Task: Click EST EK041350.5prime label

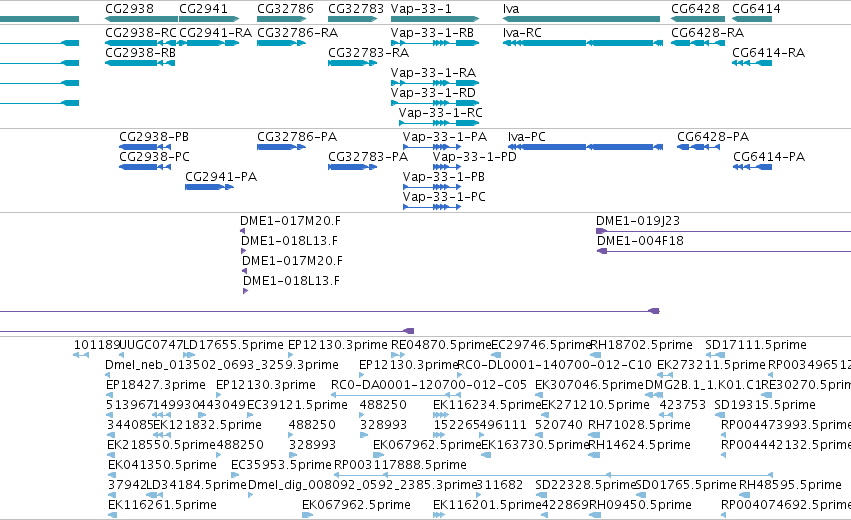Action: pos(162,465)
